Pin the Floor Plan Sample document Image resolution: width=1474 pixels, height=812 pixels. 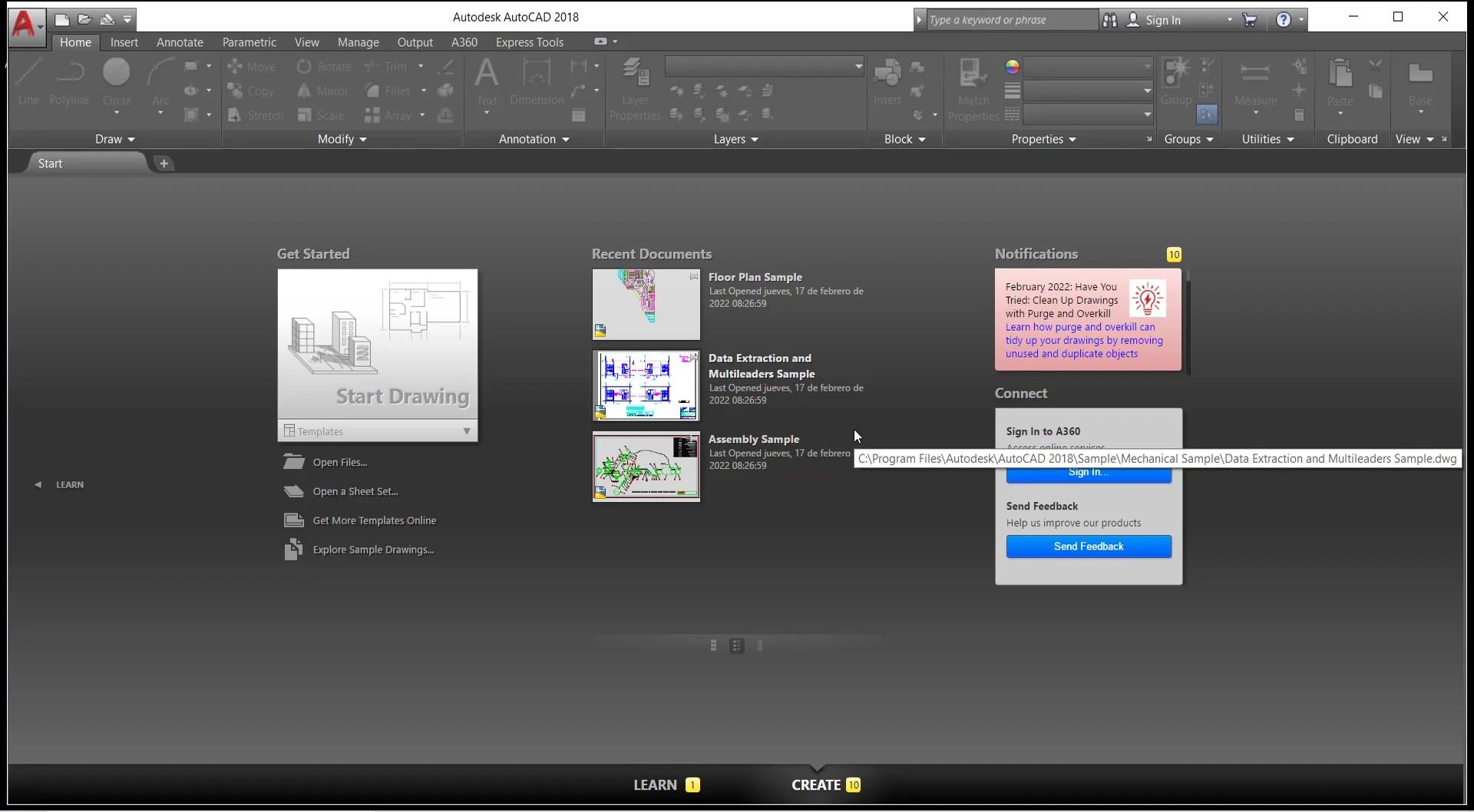click(694, 276)
